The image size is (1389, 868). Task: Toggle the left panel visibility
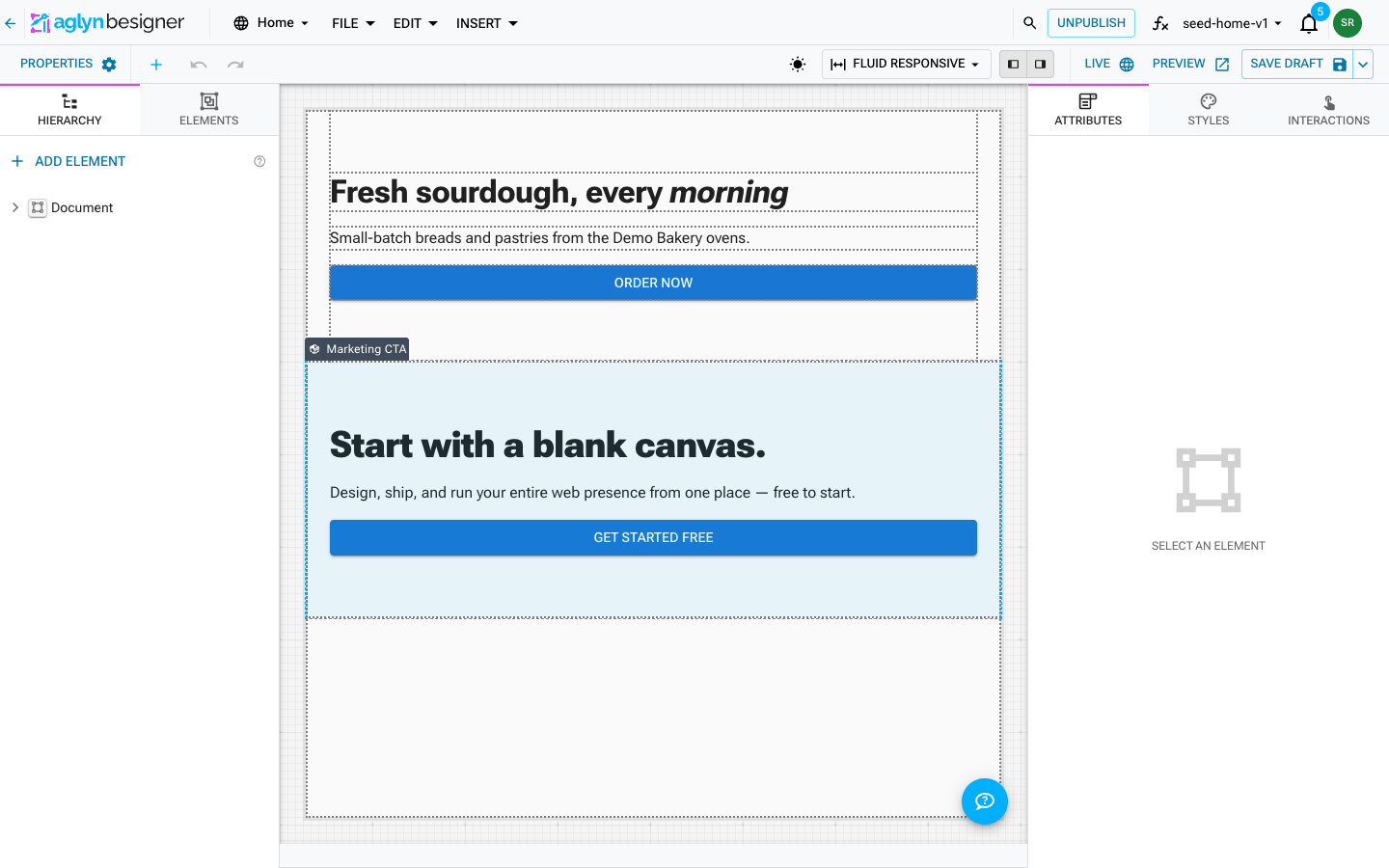1013,65
